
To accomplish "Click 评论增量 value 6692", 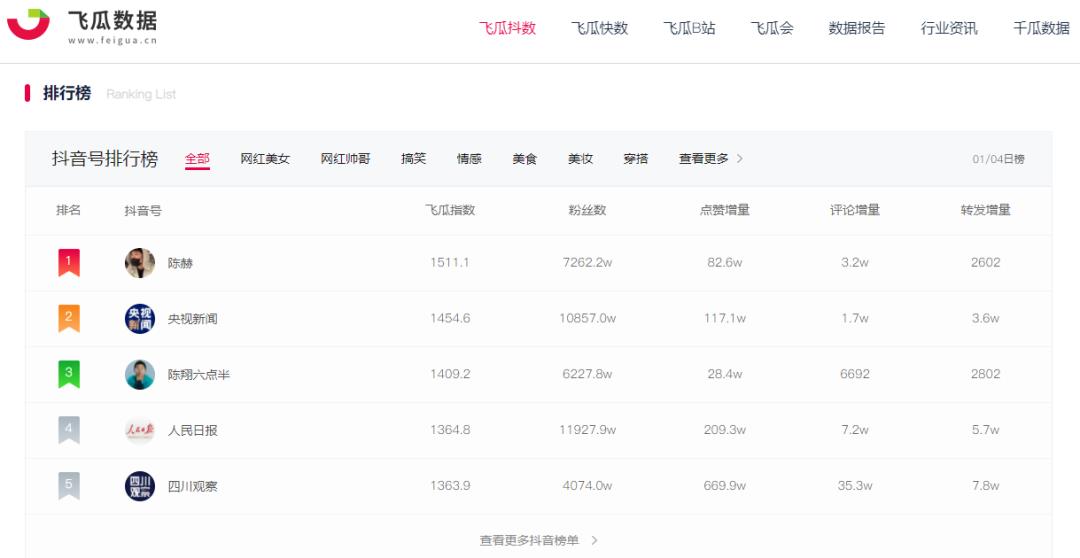I will click(x=855, y=374).
